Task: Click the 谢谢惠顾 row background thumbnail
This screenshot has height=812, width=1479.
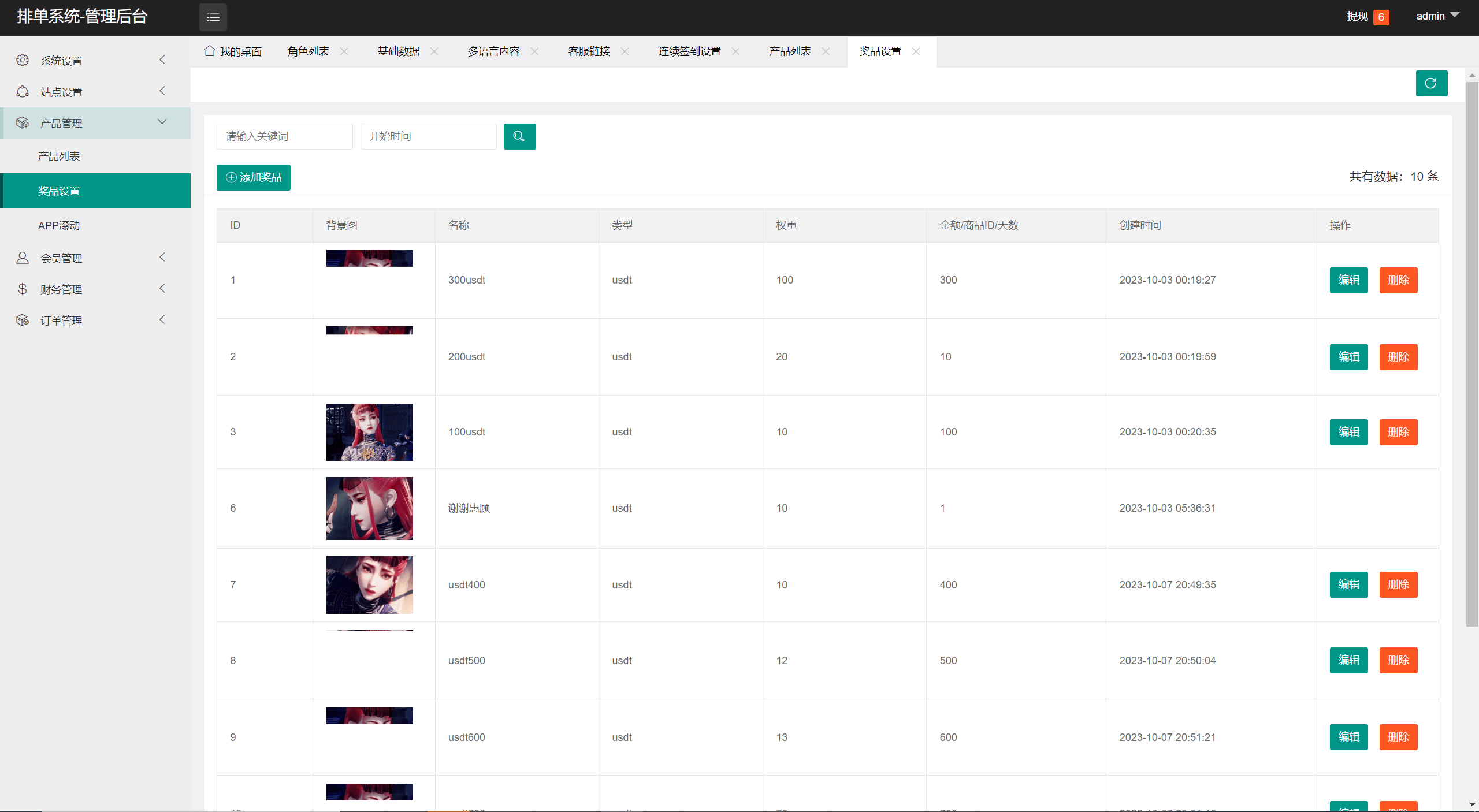Action: click(x=369, y=508)
